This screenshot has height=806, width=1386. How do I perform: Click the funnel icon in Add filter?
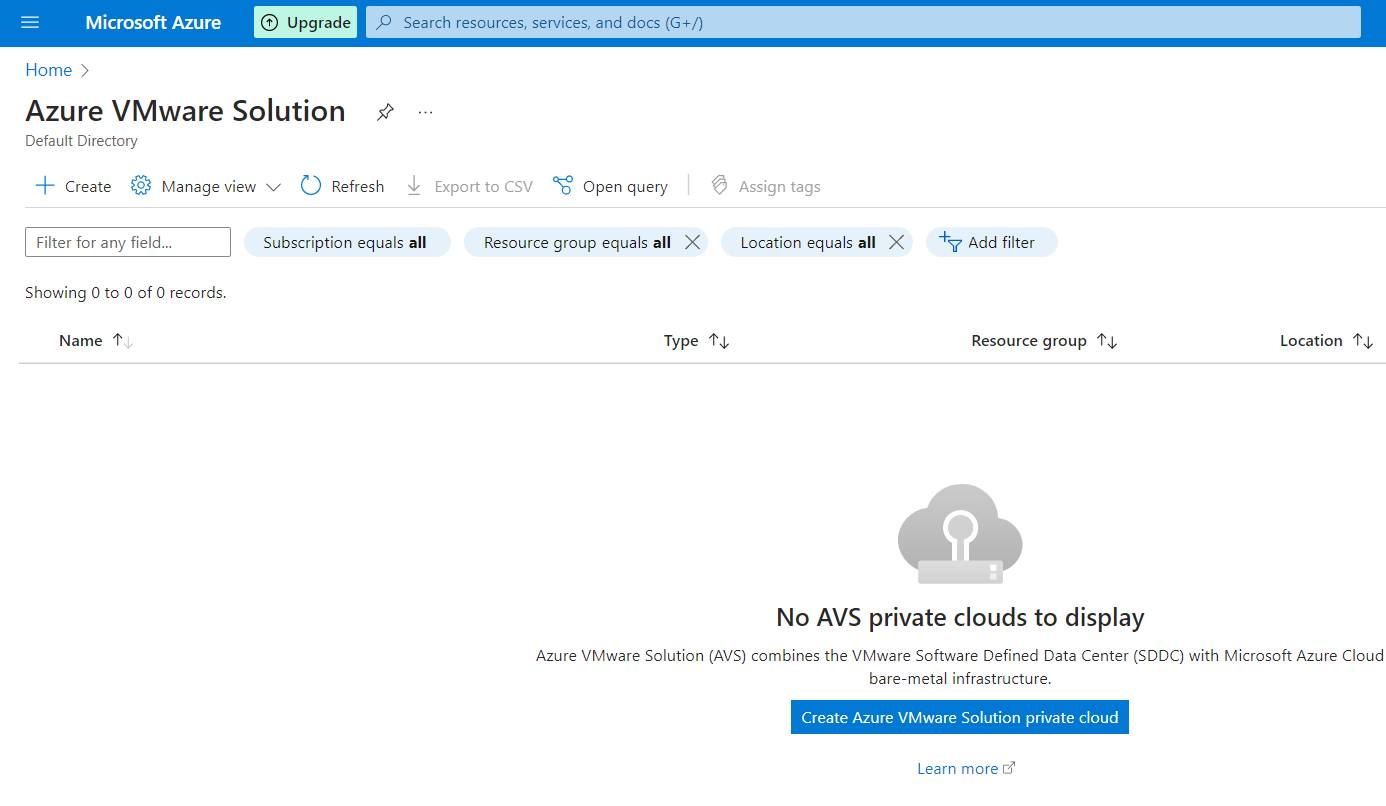(x=950, y=242)
